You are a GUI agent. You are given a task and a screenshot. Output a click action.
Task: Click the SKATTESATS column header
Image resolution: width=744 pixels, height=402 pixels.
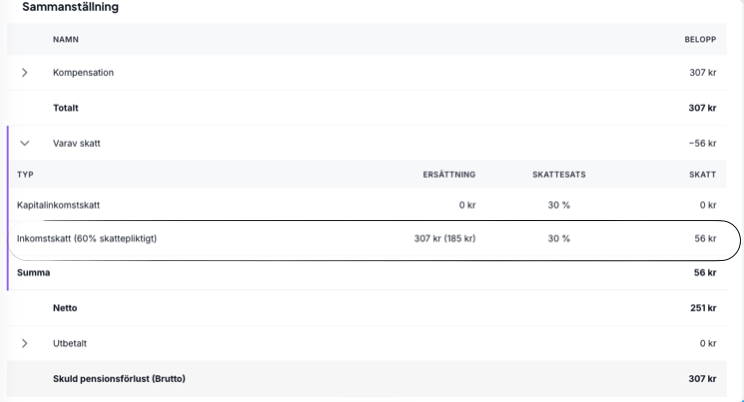pyautogui.click(x=559, y=174)
